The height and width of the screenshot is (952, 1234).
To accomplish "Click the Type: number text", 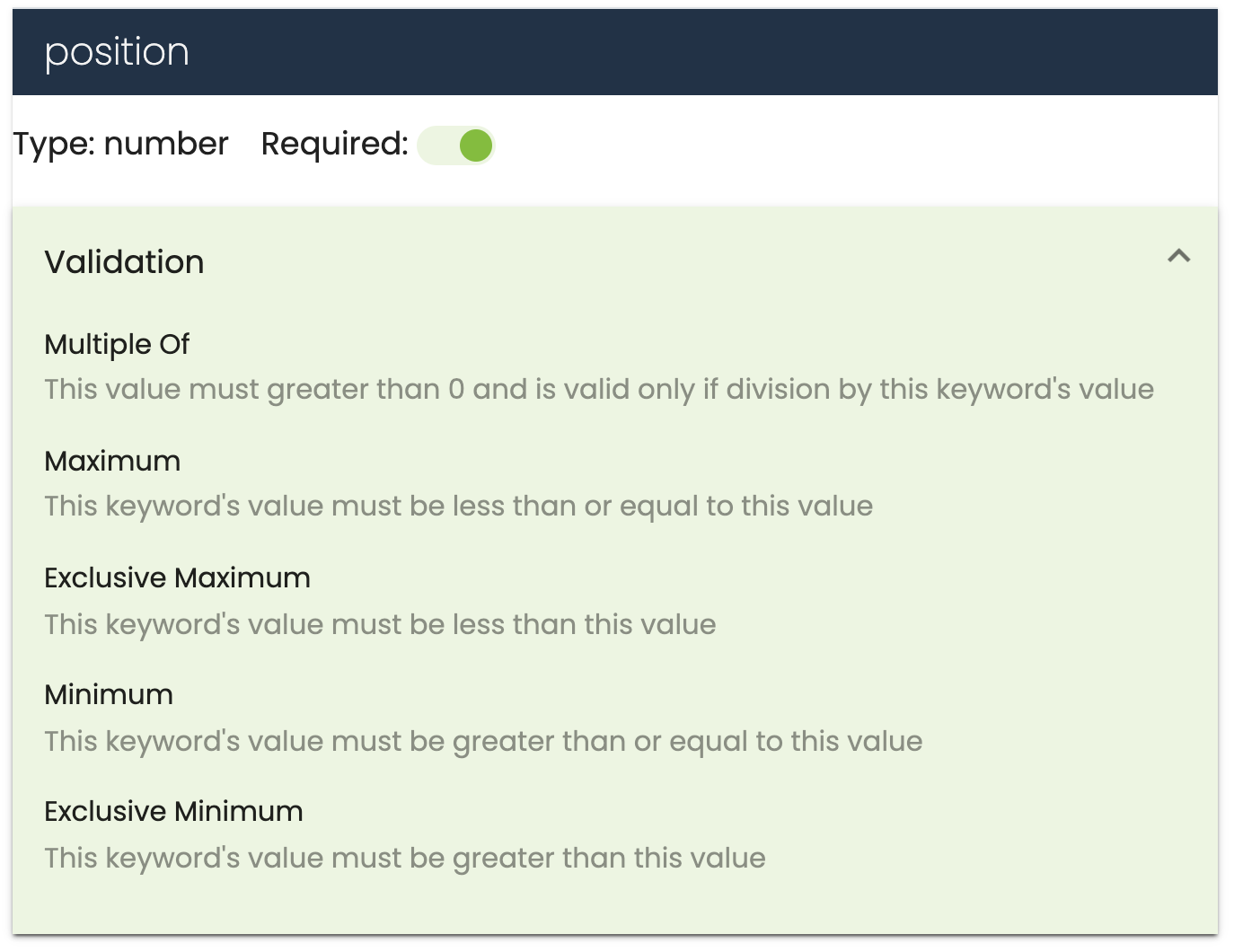I will pyautogui.click(x=119, y=144).
